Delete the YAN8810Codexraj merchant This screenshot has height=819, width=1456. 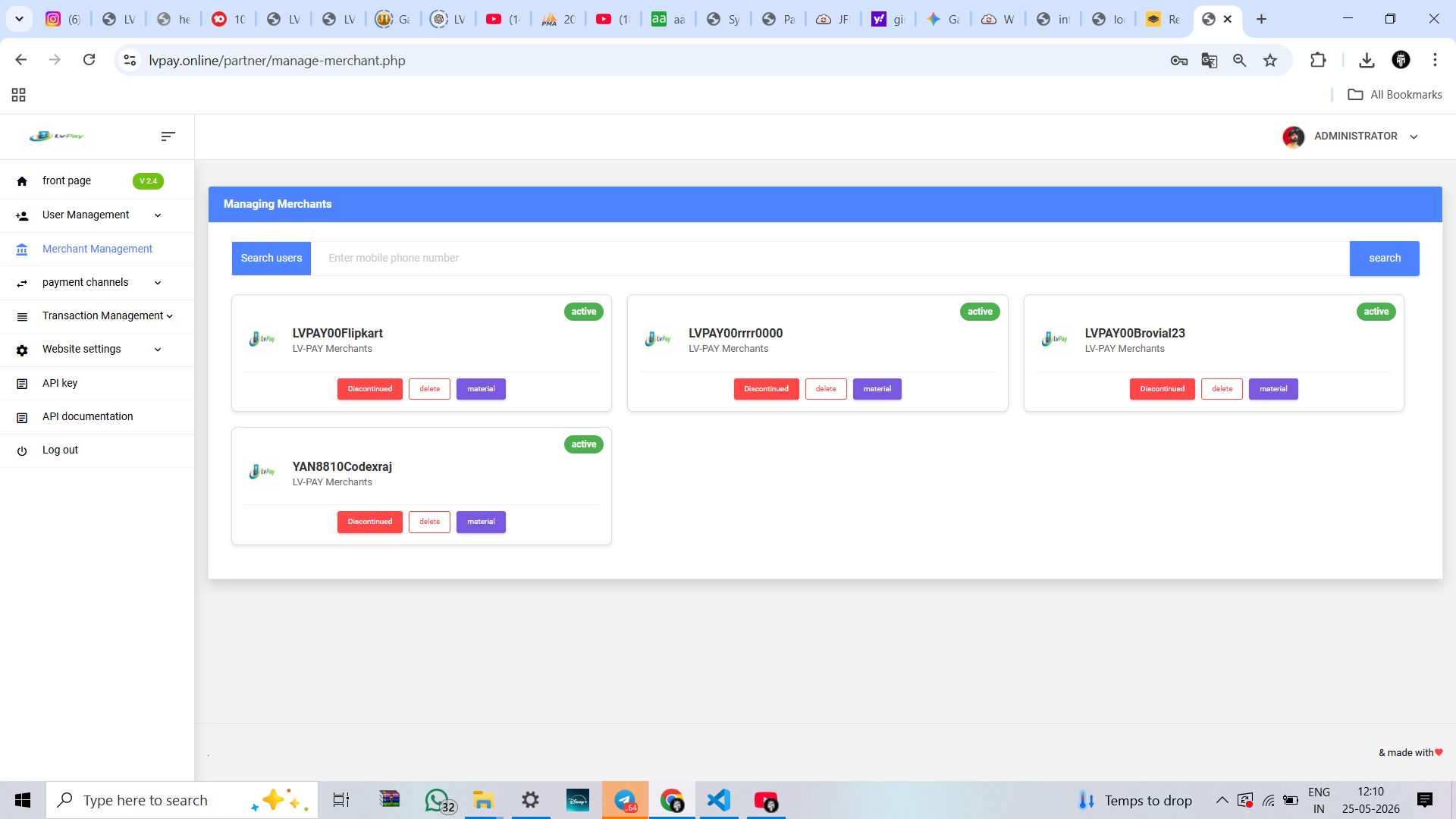(x=429, y=522)
